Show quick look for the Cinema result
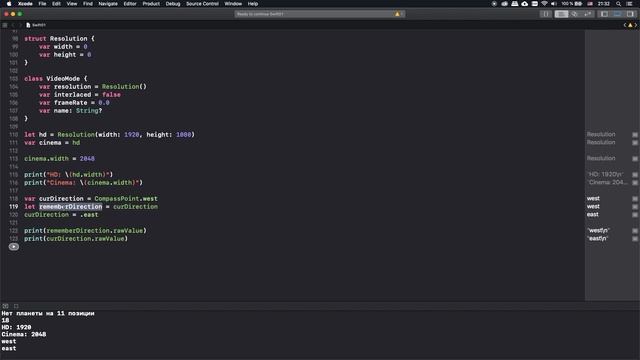640x360 pixels. [635, 182]
